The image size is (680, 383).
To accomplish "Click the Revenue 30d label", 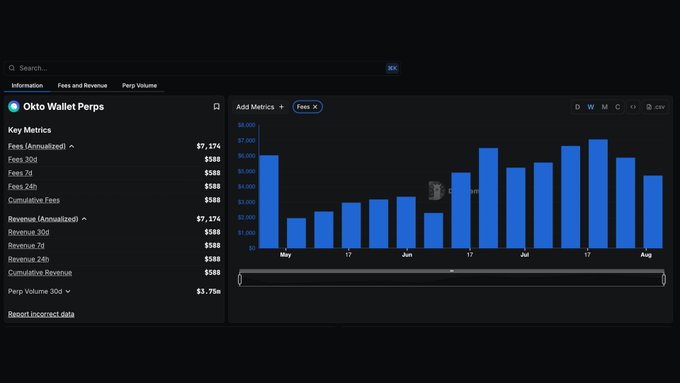I will coord(29,232).
